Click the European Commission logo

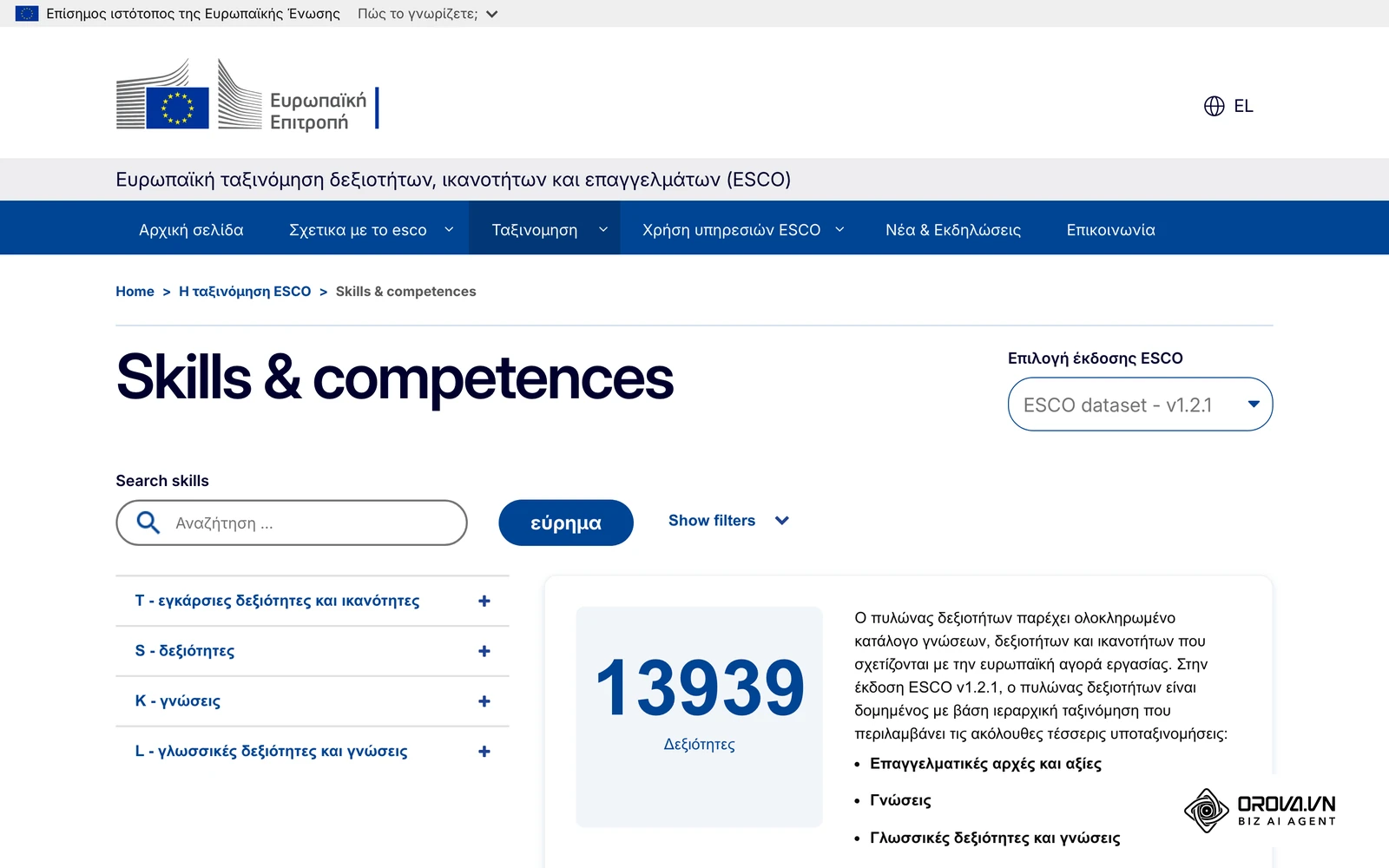[x=247, y=94]
